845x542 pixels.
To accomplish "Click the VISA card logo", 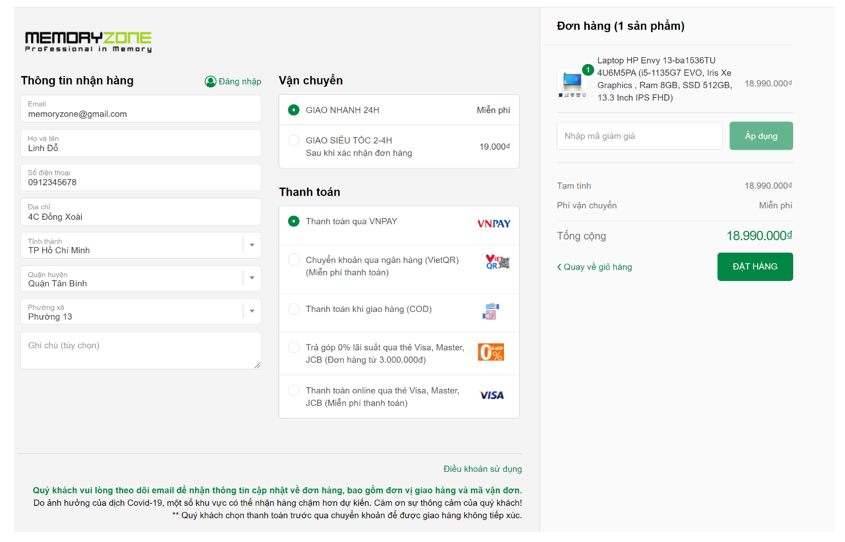I will tap(492, 396).
